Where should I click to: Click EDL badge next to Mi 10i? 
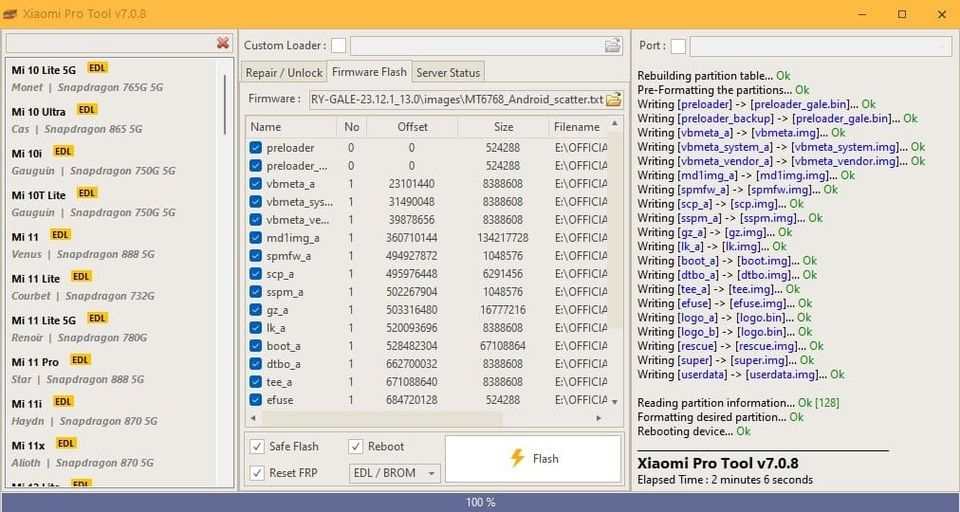[63, 151]
